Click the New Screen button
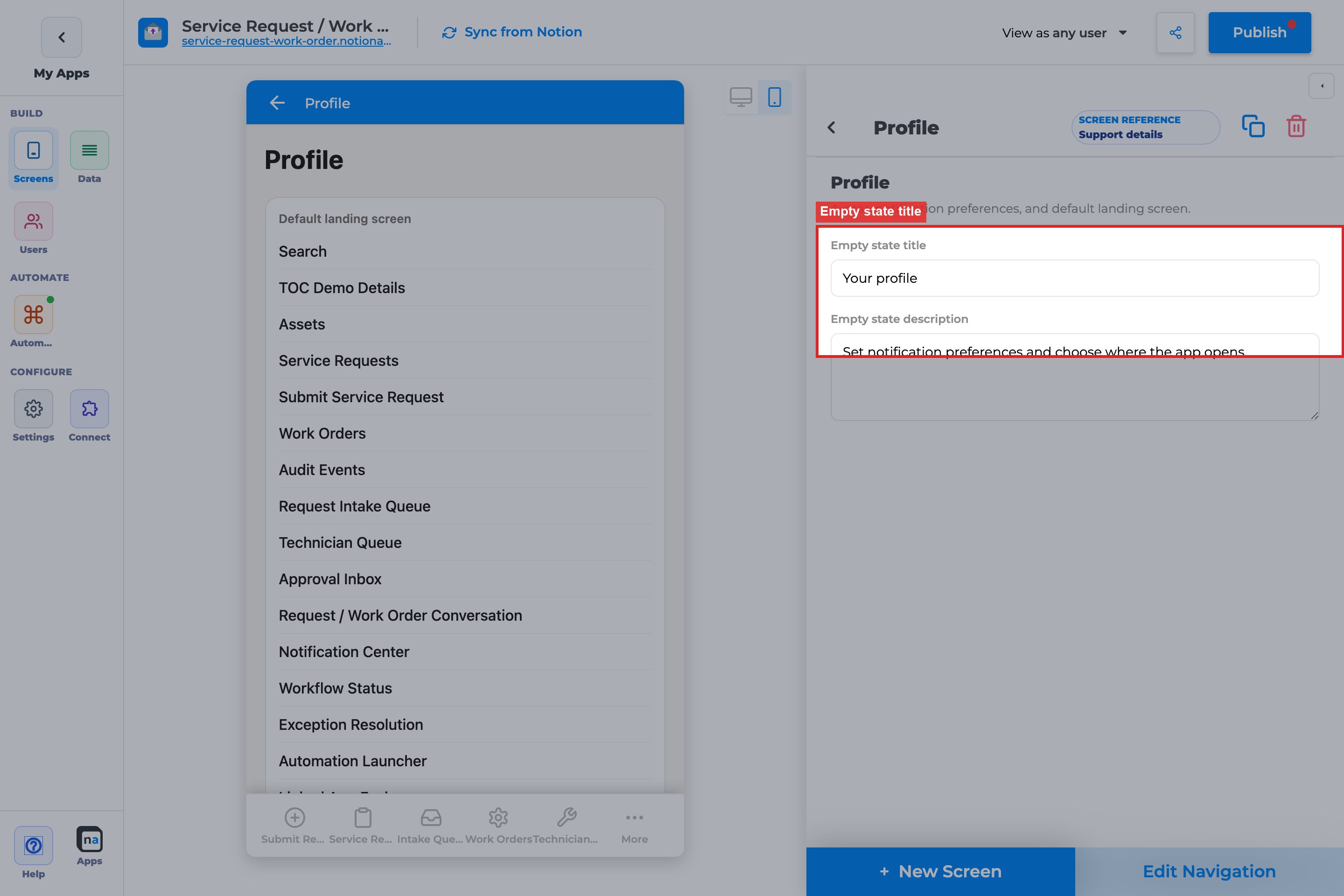The height and width of the screenshot is (896, 1344). 940,871
